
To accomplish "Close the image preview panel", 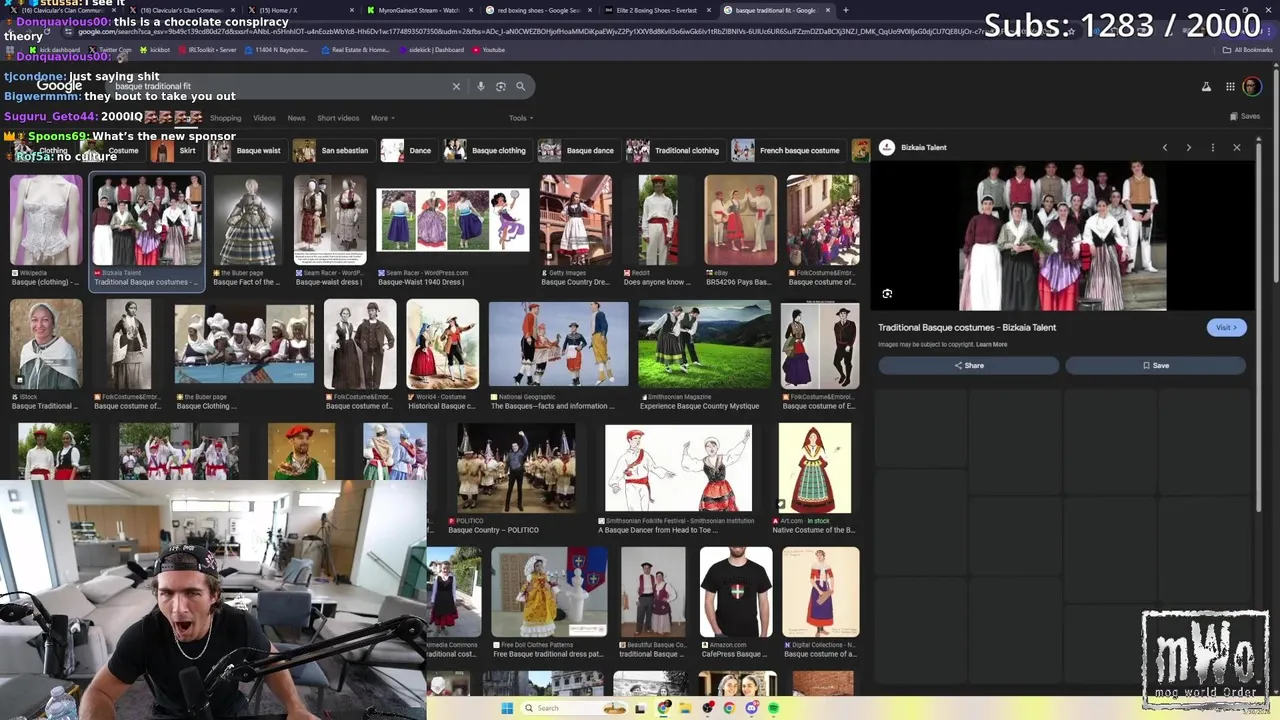I will [1237, 147].
